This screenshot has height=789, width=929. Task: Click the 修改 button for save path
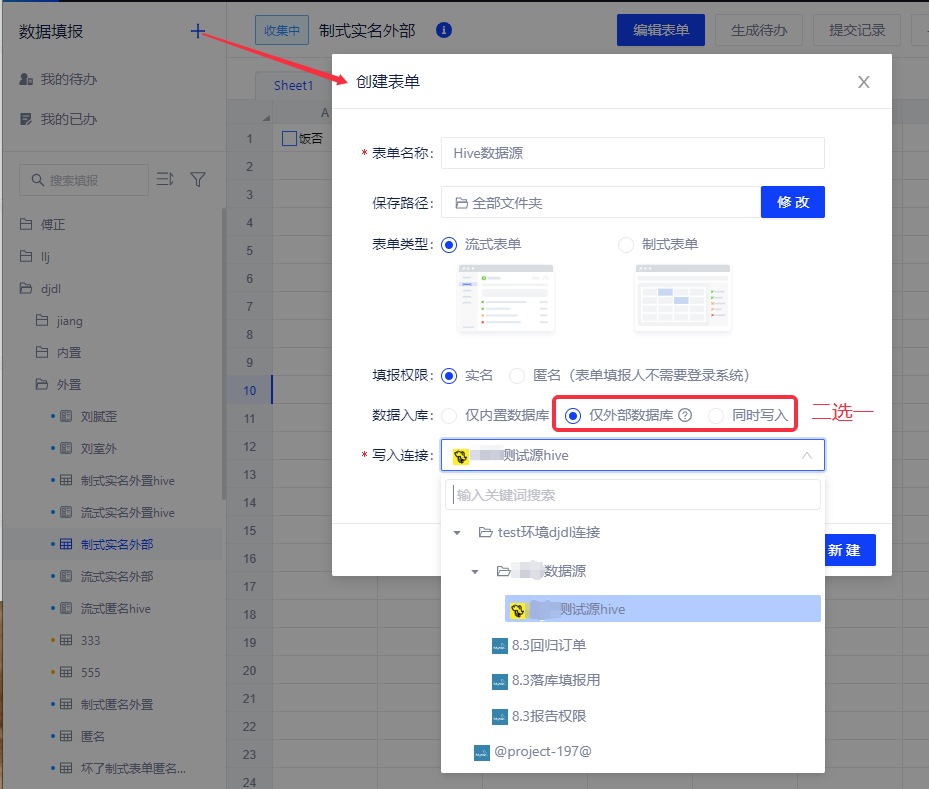click(792, 202)
